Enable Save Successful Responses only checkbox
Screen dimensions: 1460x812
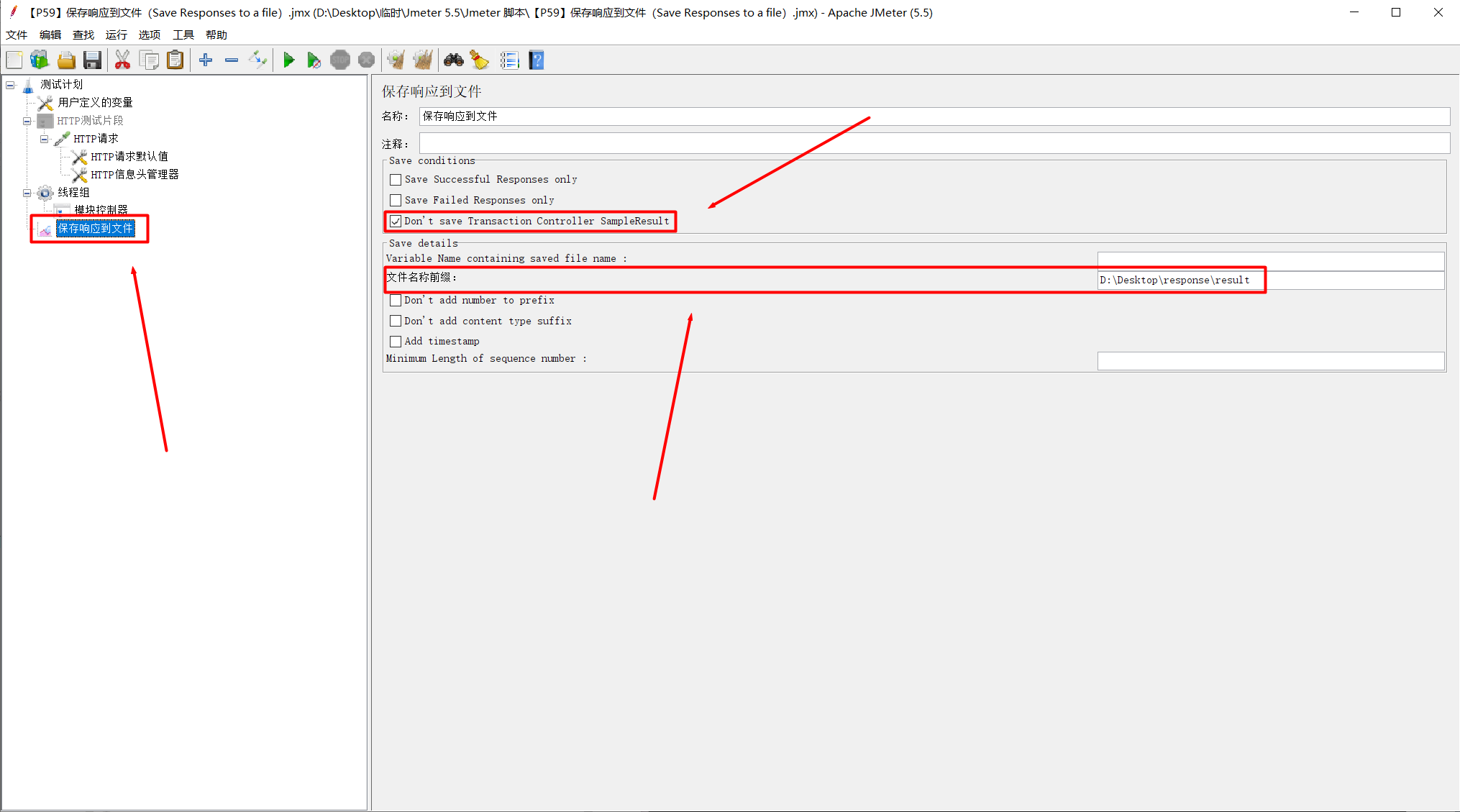point(396,180)
